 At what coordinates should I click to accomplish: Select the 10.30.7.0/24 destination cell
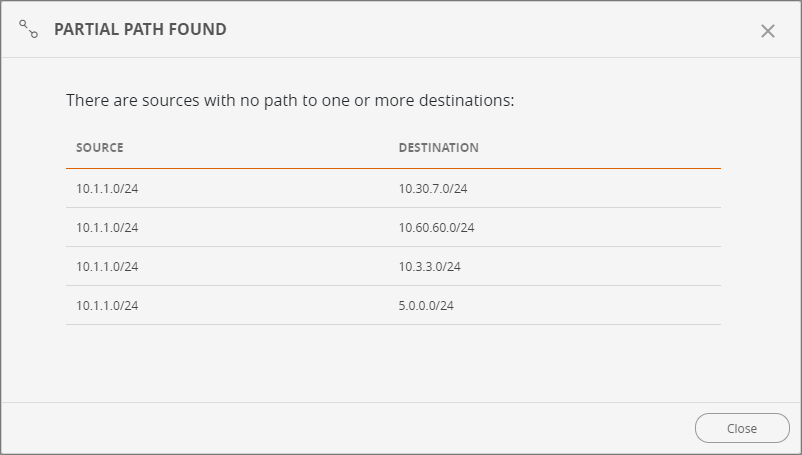coord(433,188)
